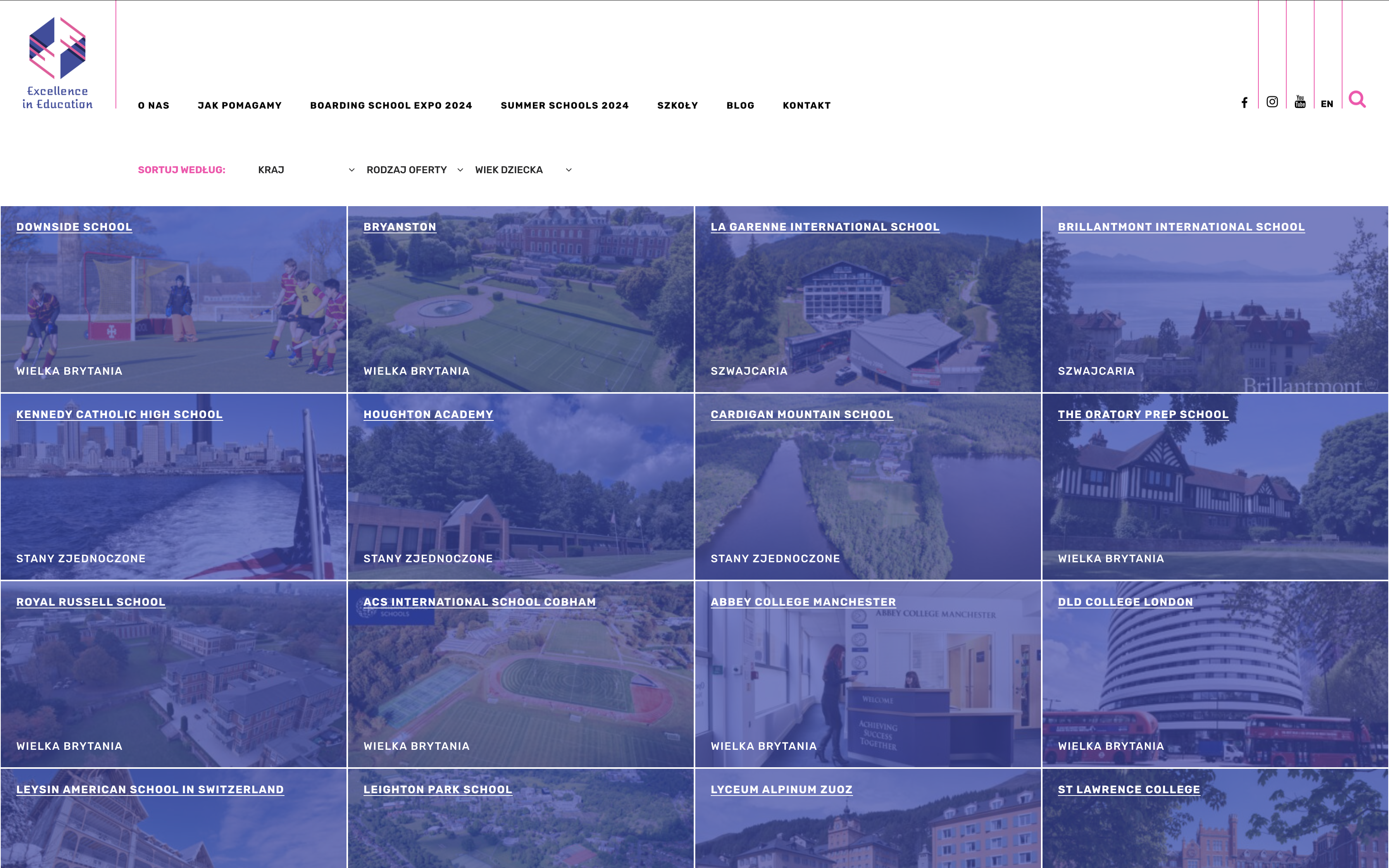Open BOARDING SCHOOL EXPO 2024 page
The width and height of the screenshot is (1389, 868).
point(391,106)
